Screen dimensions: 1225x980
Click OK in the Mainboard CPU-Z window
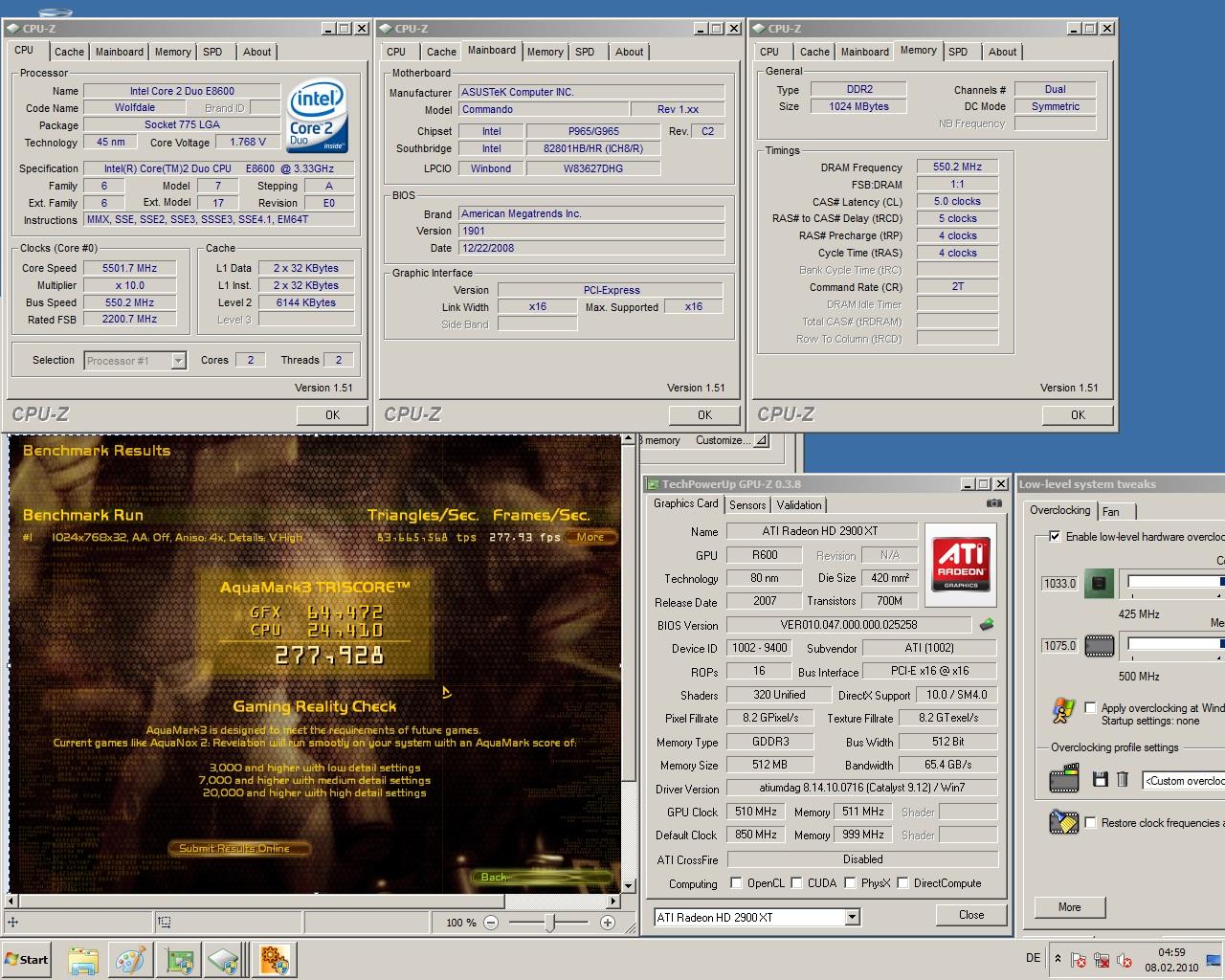[704, 415]
